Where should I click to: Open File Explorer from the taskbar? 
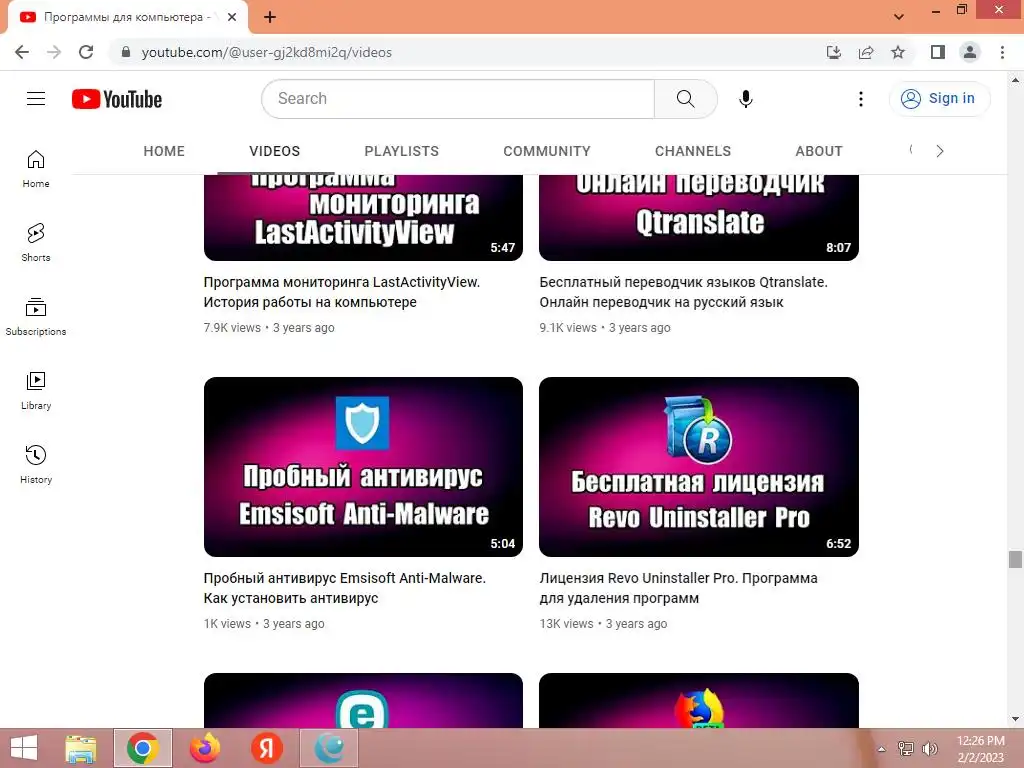[81, 748]
